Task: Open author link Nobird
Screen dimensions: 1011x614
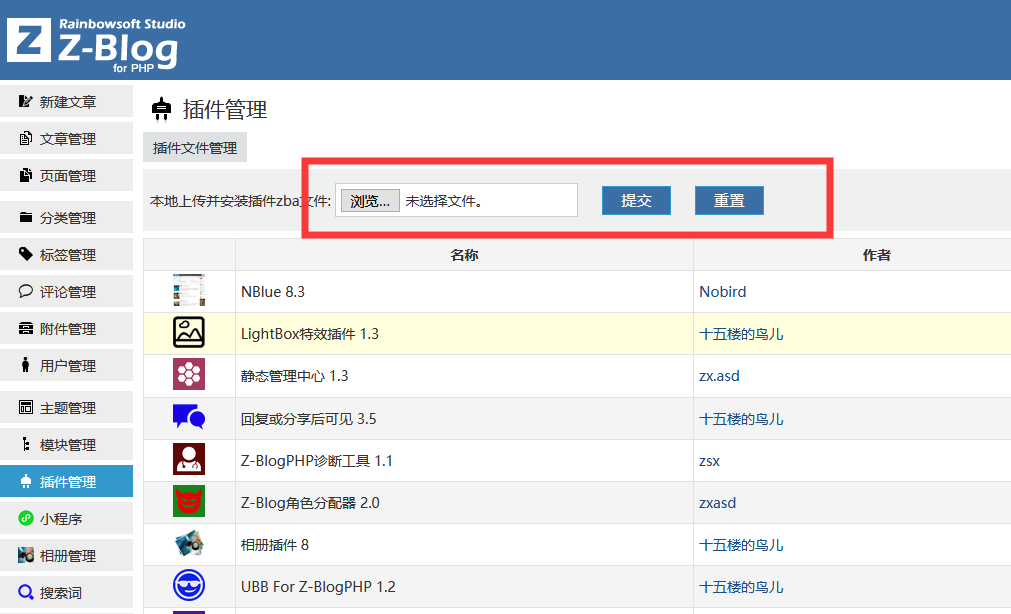Action: (x=723, y=292)
